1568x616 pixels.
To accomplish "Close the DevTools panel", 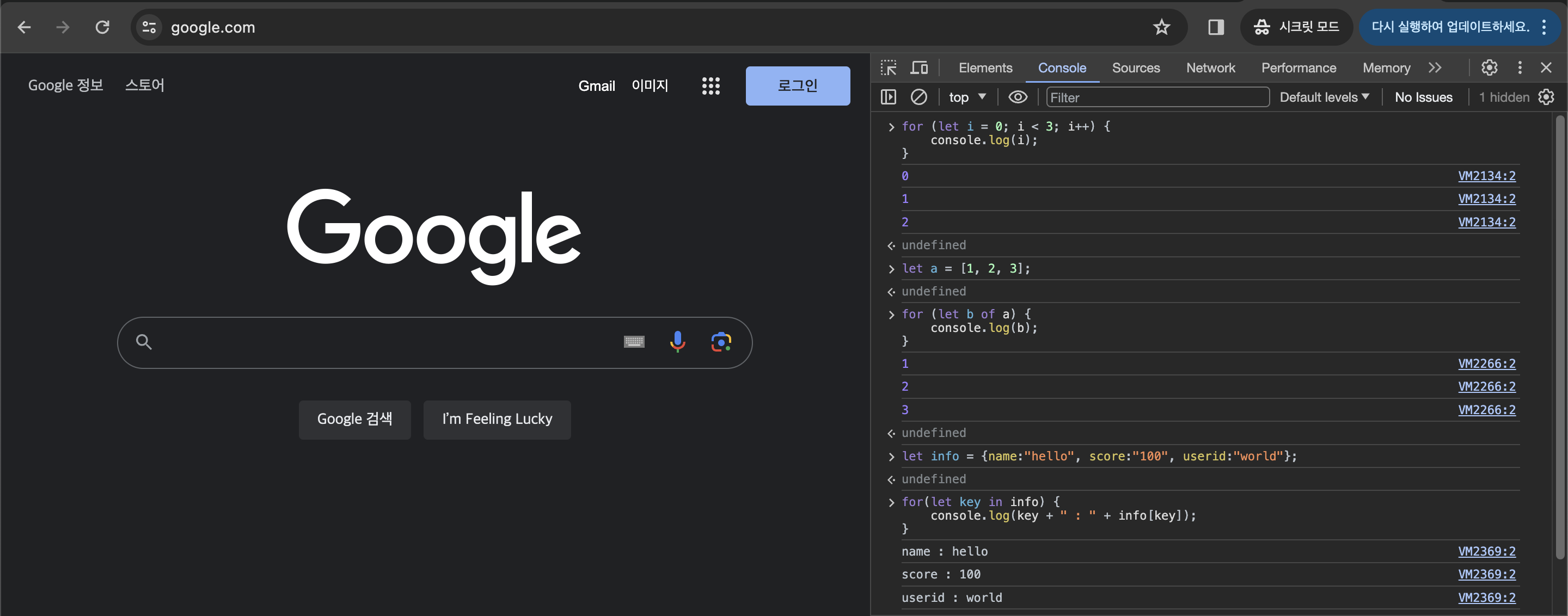I will 1546,67.
